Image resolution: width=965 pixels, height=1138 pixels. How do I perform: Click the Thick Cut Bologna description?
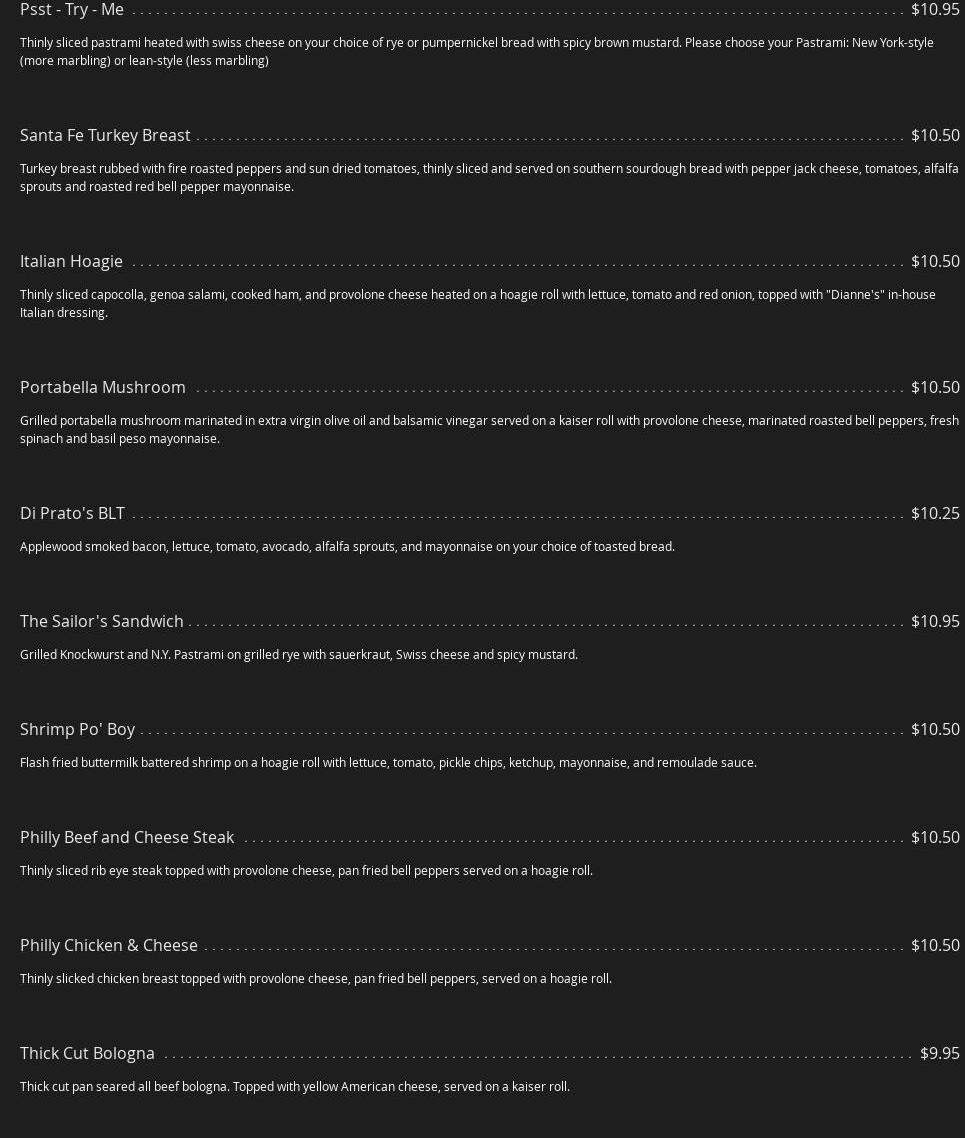(x=295, y=1086)
